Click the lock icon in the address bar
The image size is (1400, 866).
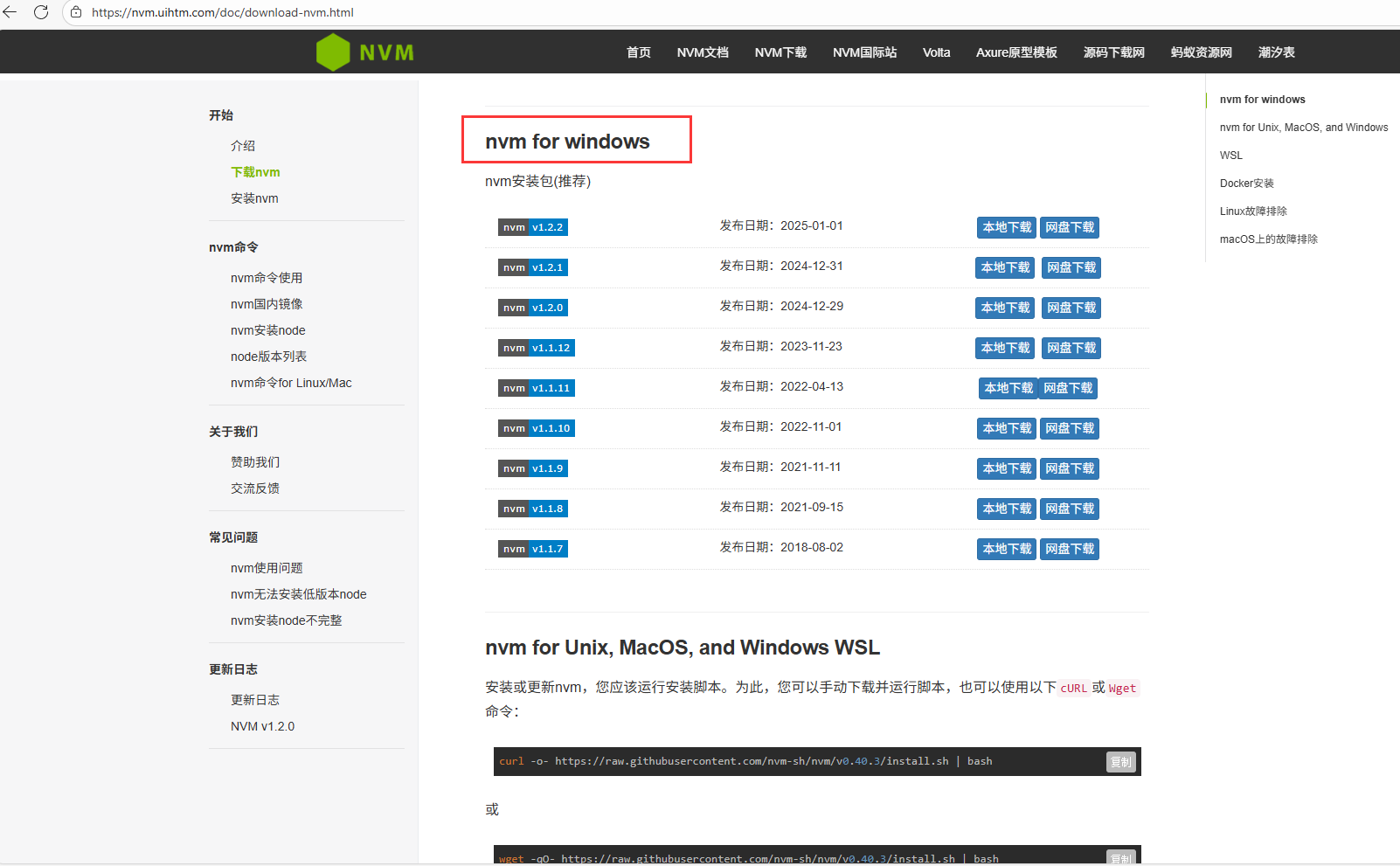pos(76,12)
